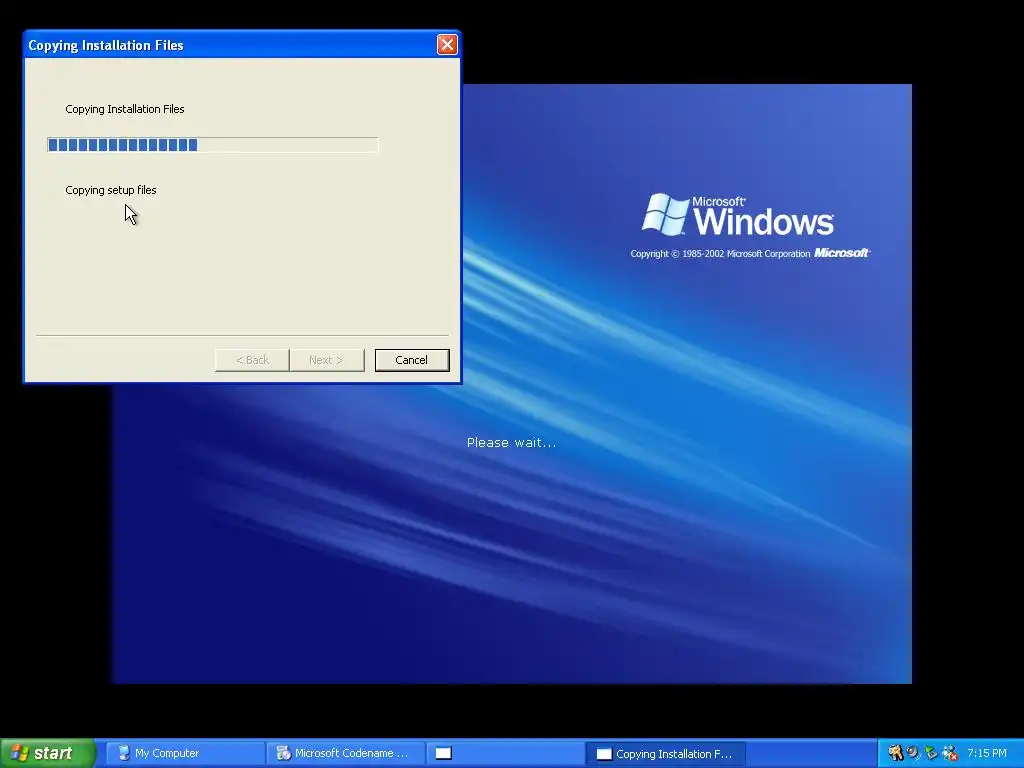Screen dimensions: 1024x768
Task: Click the greyed-out Next button
Action: tap(327, 360)
